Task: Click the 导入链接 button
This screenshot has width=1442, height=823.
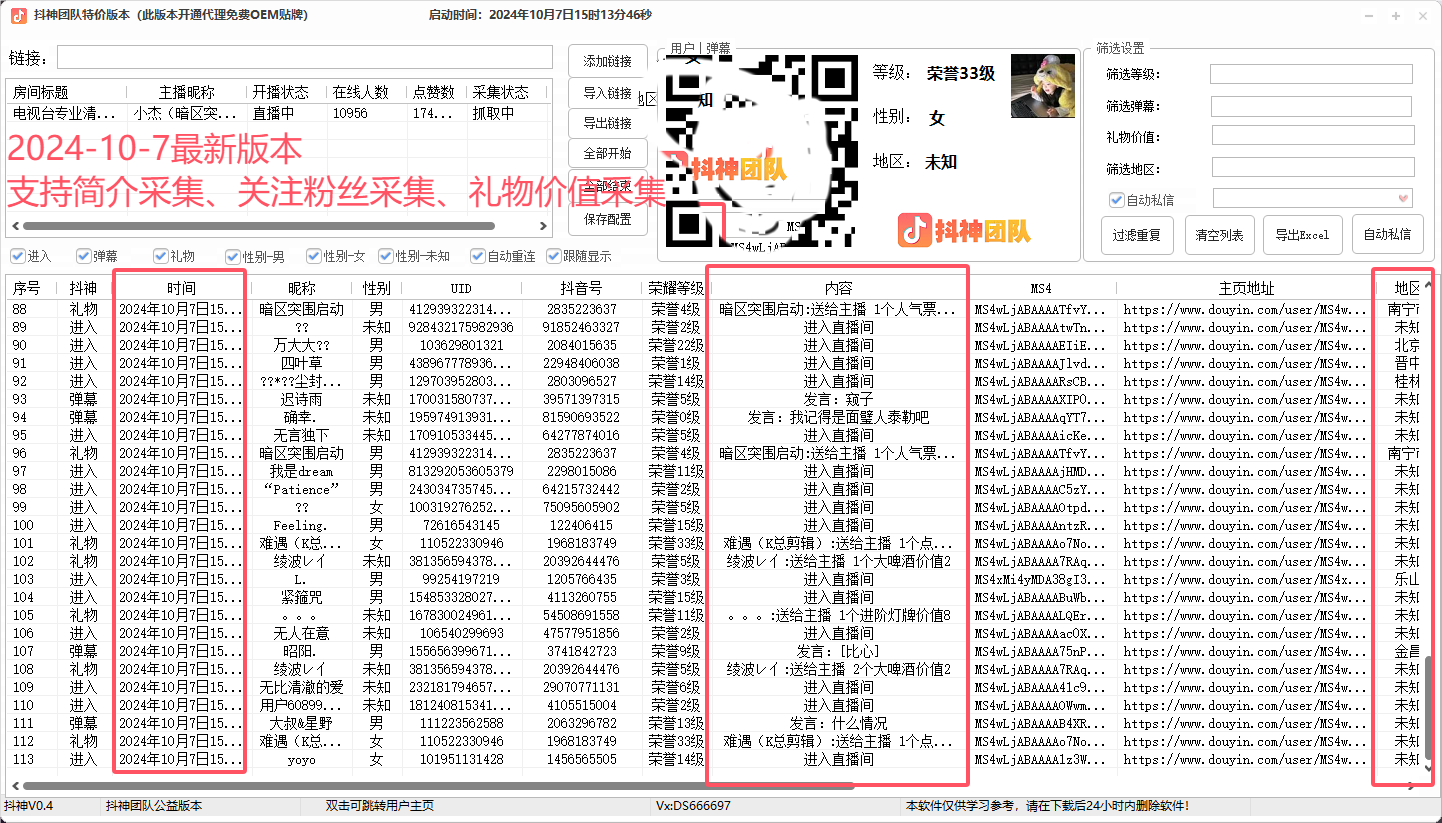Action: (x=608, y=93)
